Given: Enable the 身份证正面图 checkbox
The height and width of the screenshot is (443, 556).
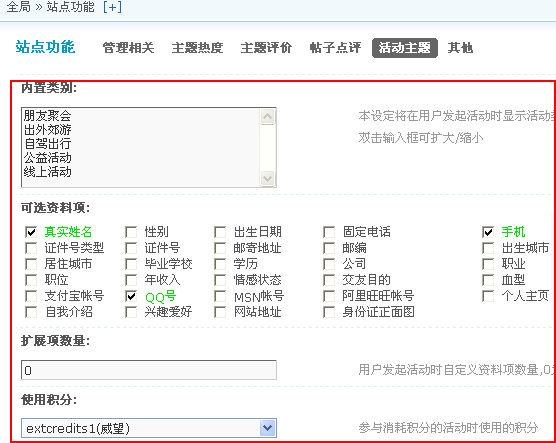Looking at the screenshot, I should point(329,312).
